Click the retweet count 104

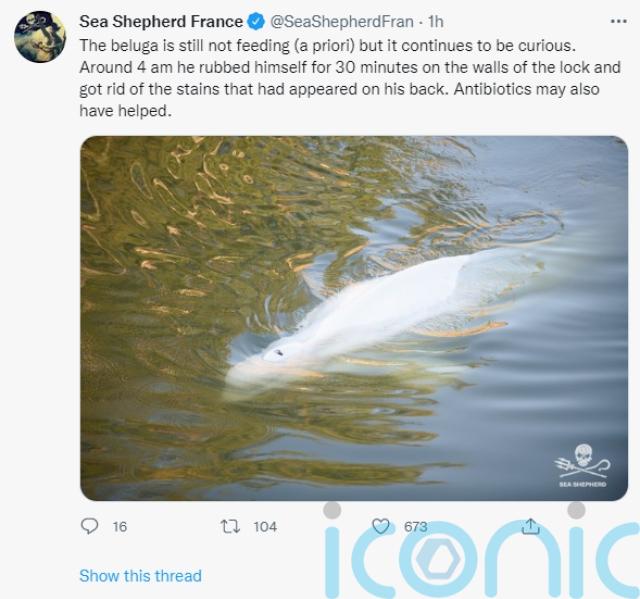point(265,526)
